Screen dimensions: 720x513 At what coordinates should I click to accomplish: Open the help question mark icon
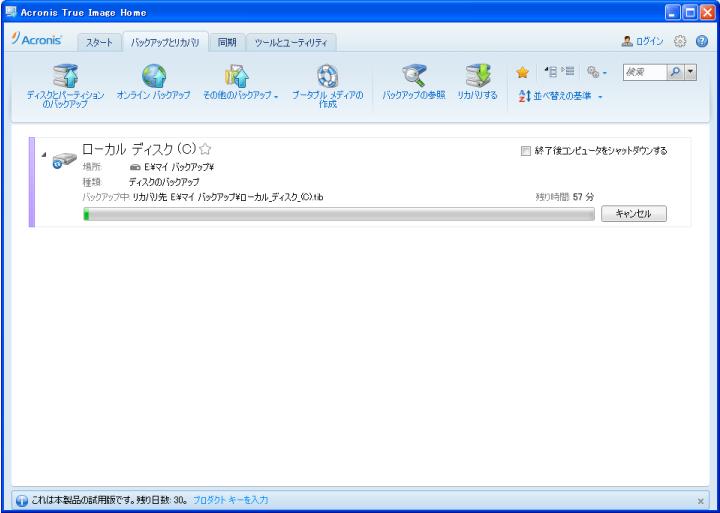point(702,41)
